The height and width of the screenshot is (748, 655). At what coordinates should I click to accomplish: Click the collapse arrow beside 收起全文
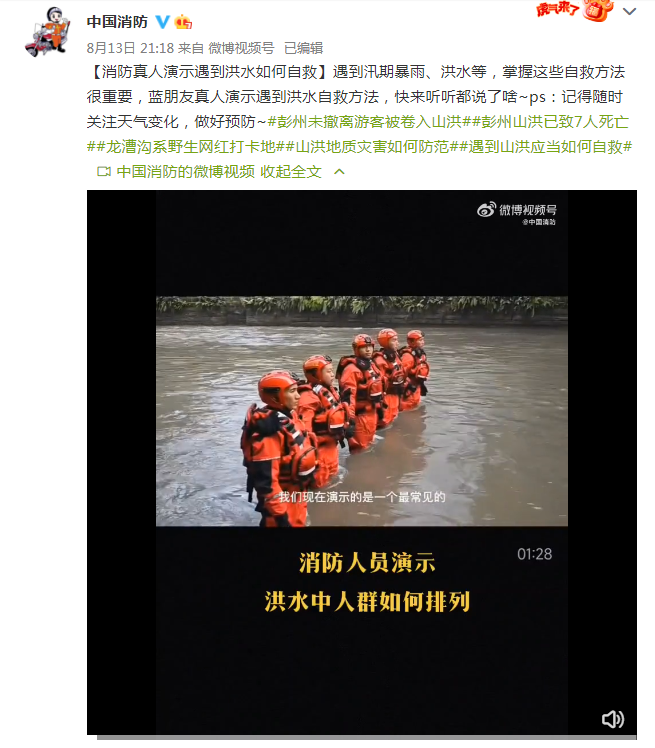point(339,172)
